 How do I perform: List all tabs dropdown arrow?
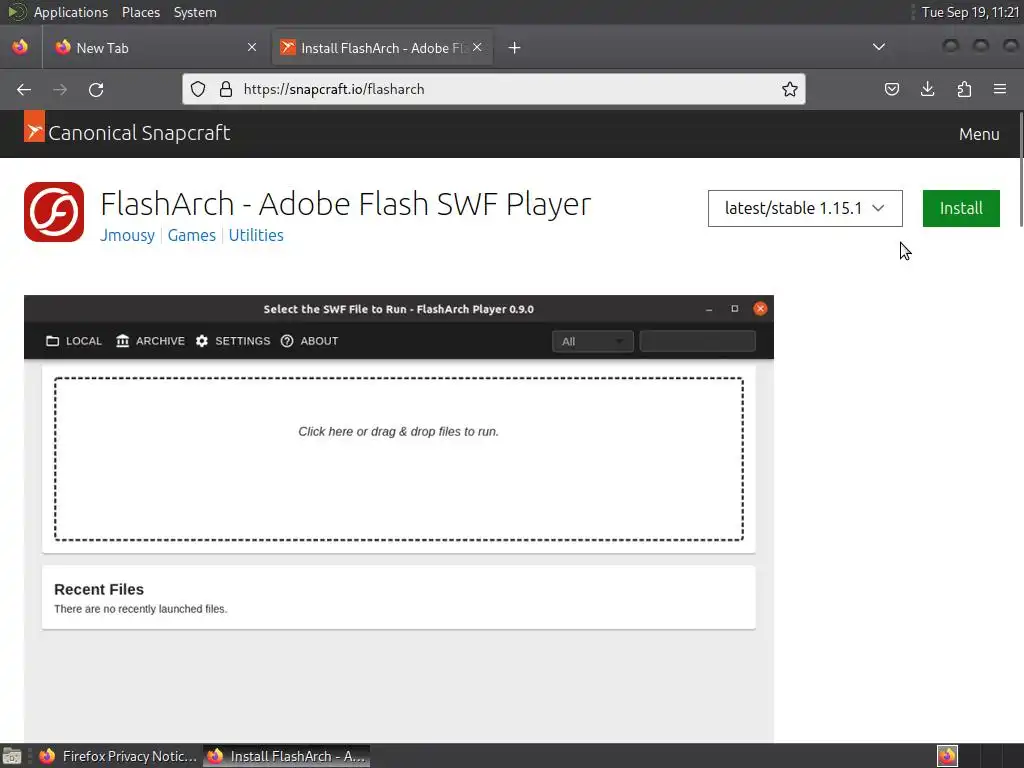tap(879, 47)
